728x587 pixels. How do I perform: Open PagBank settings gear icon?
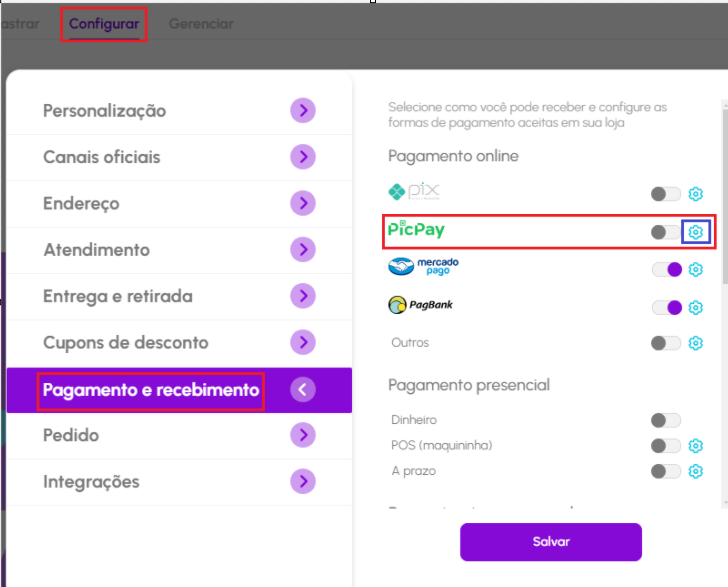click(696, 307)
